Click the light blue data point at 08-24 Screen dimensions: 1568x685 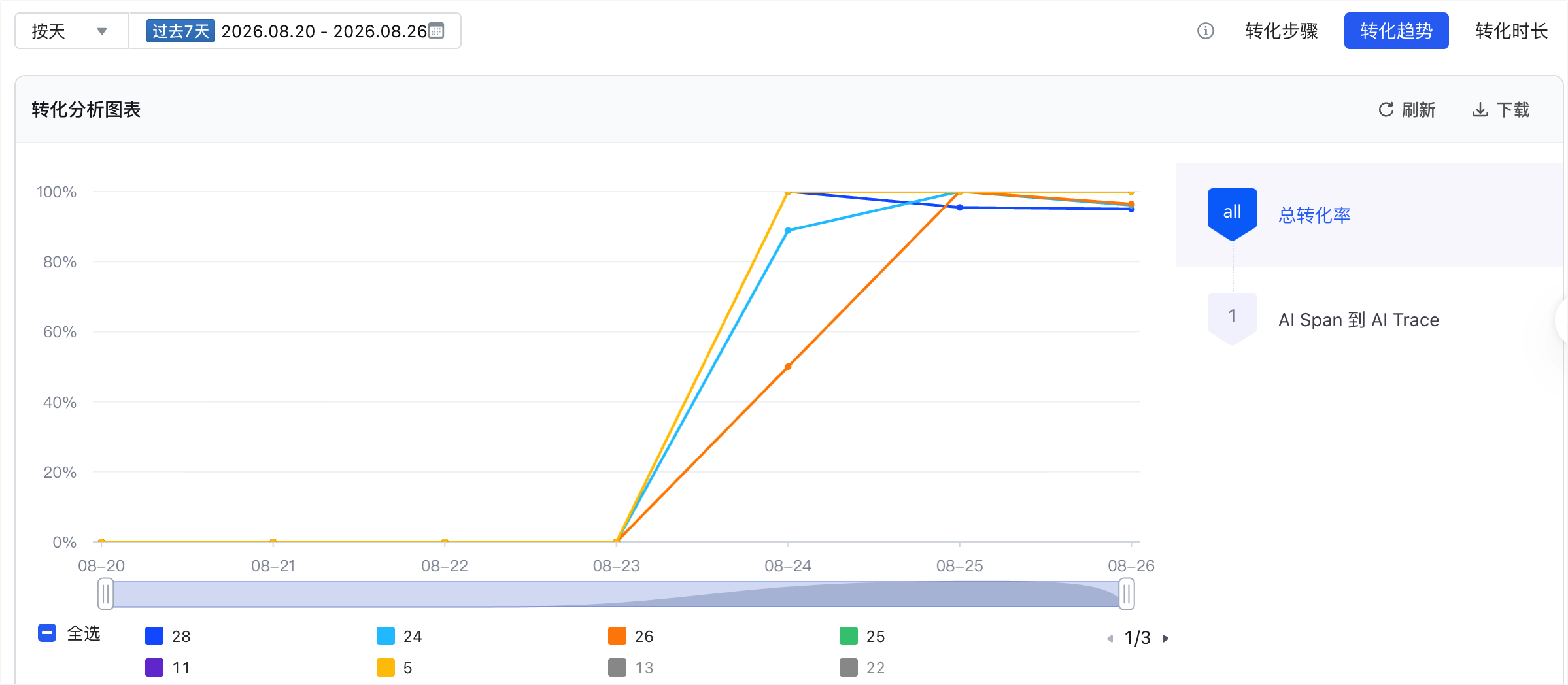point(788,231)
